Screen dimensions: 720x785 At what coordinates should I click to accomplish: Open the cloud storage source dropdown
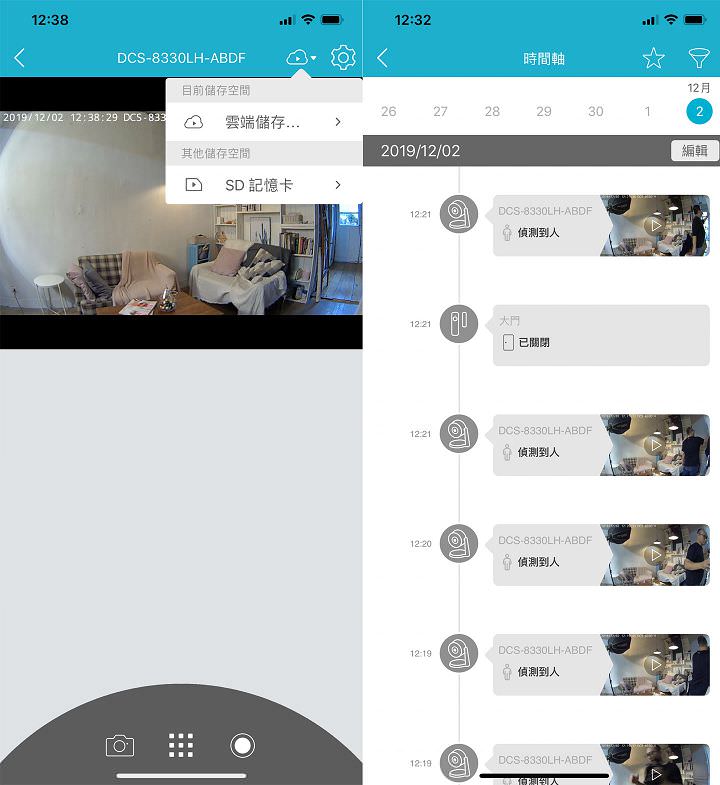[x=301, y=58]
